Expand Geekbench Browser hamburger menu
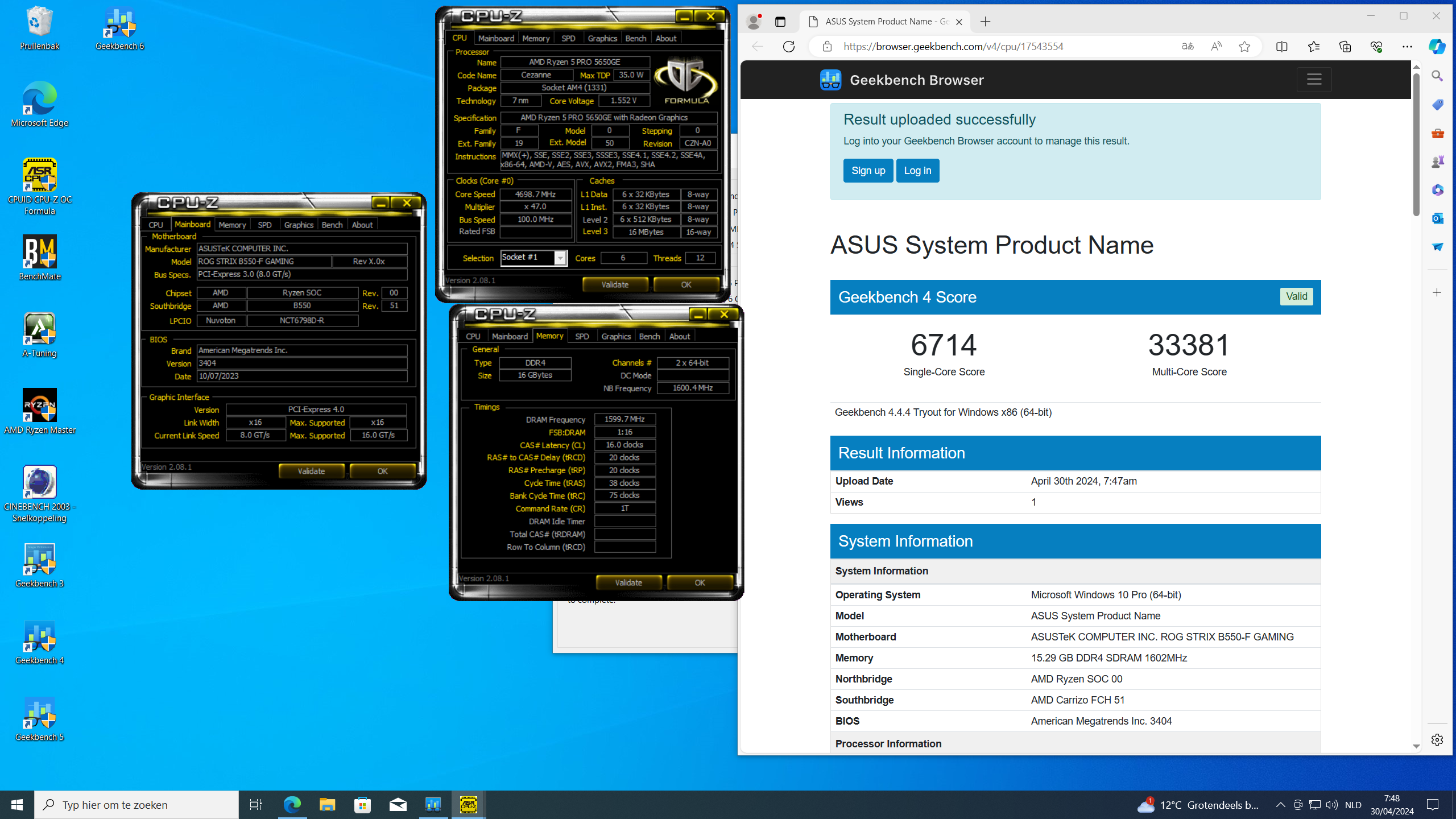Viewport: 1456px width, 819px height. click(1314, 80)
